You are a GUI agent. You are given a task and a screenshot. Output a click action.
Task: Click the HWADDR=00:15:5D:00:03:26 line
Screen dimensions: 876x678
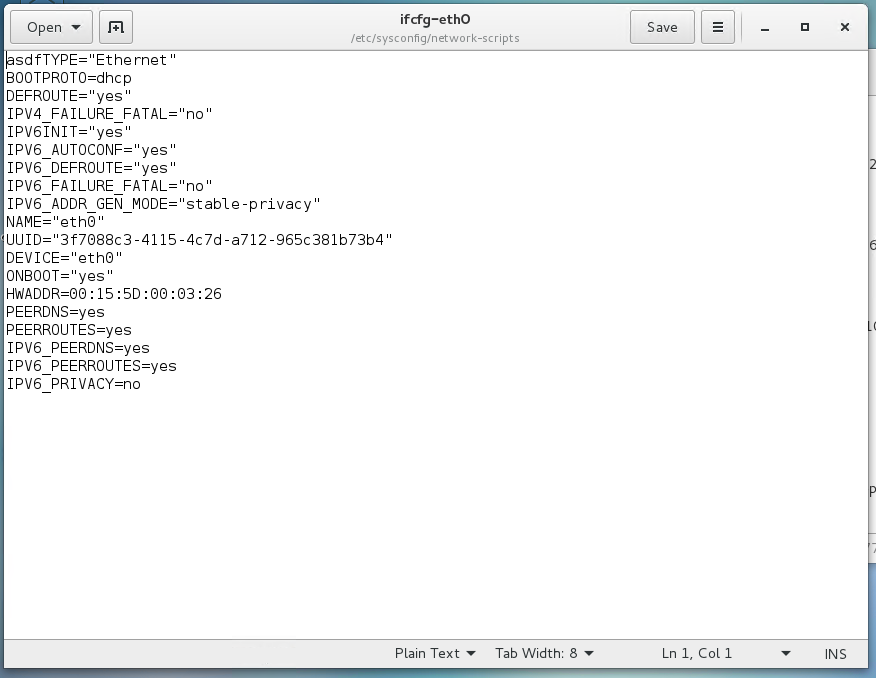pyautogui.click(x=113, y=294)
